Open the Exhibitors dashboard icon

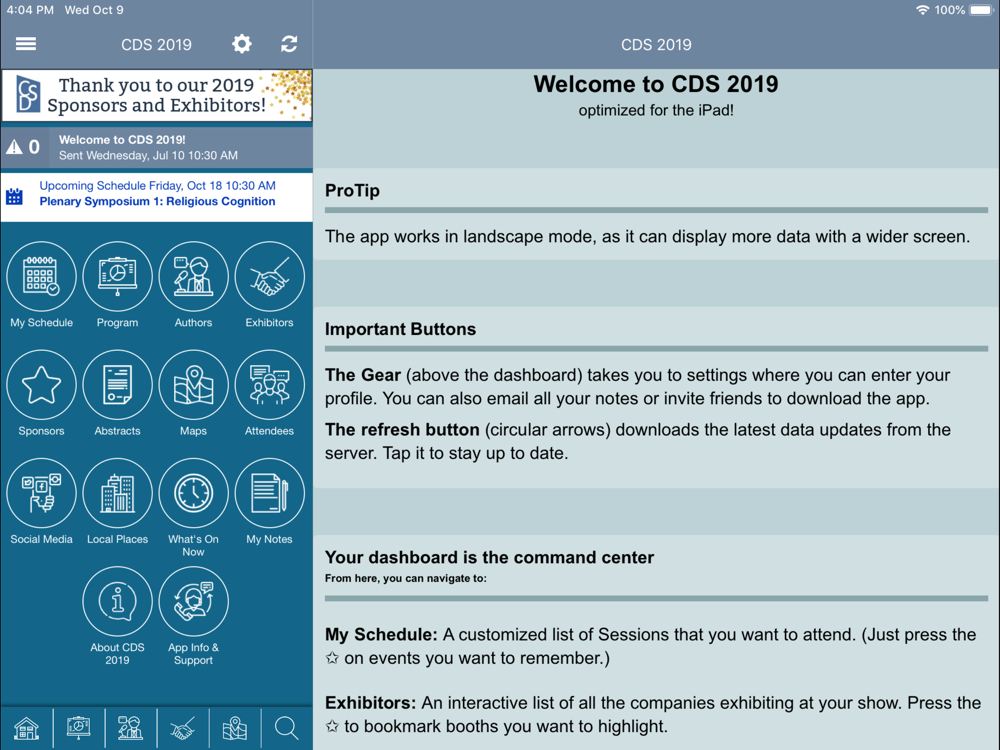270,278
